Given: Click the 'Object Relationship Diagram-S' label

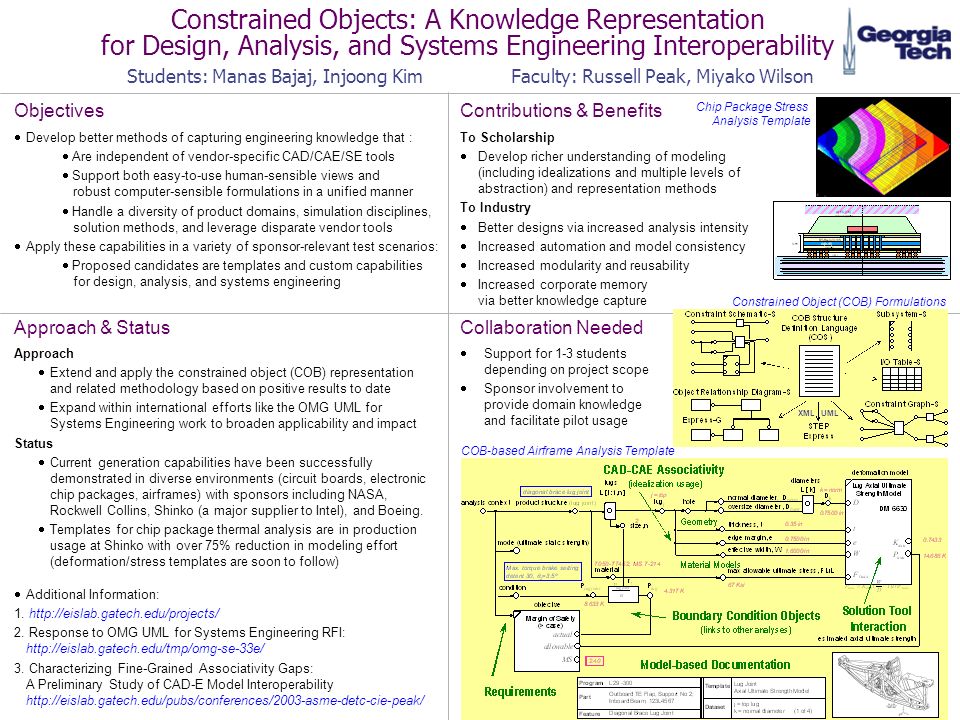Looking at the screenshot, I should (x=731, y=392).
